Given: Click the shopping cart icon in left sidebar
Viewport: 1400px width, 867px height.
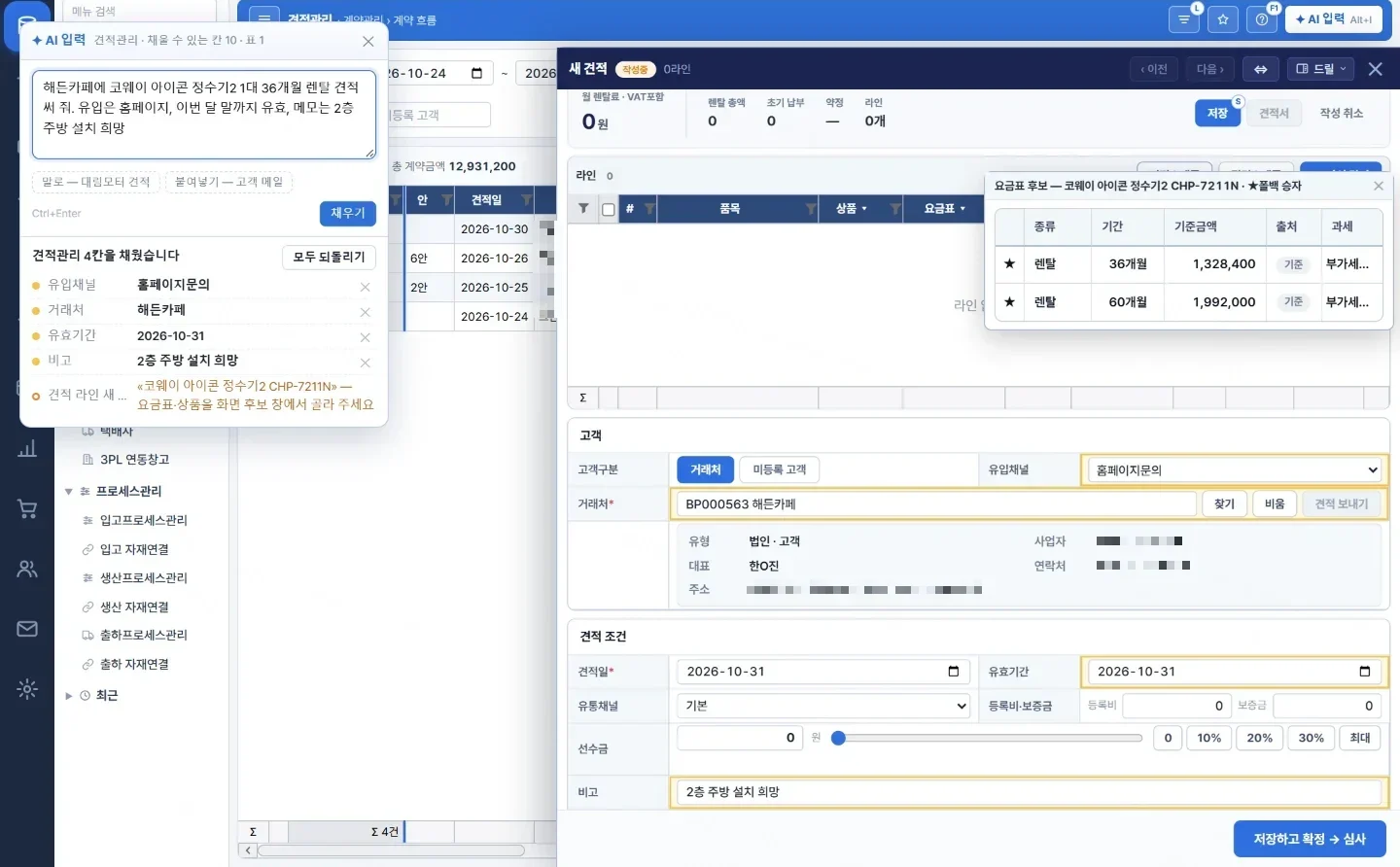Looking at the screenshot, I should (27, 508).
